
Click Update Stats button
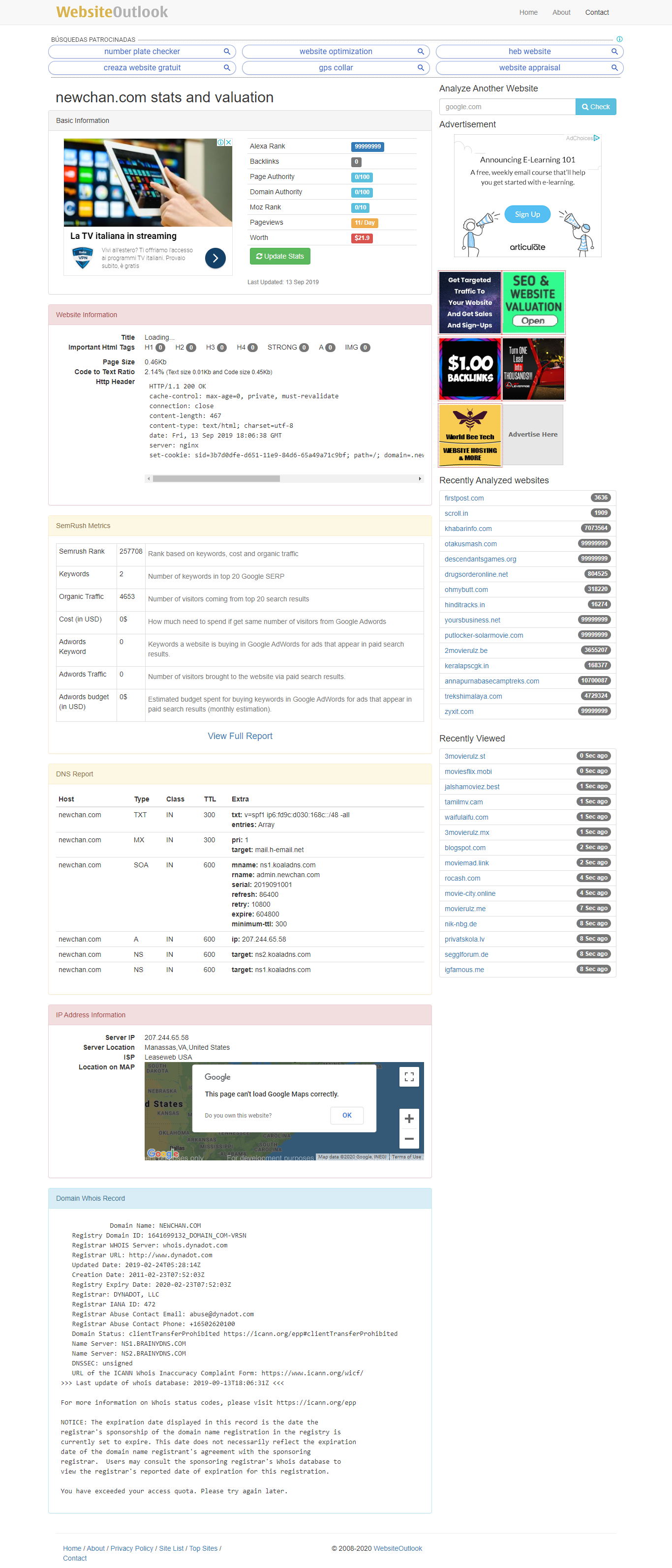[x=279, y=256]
